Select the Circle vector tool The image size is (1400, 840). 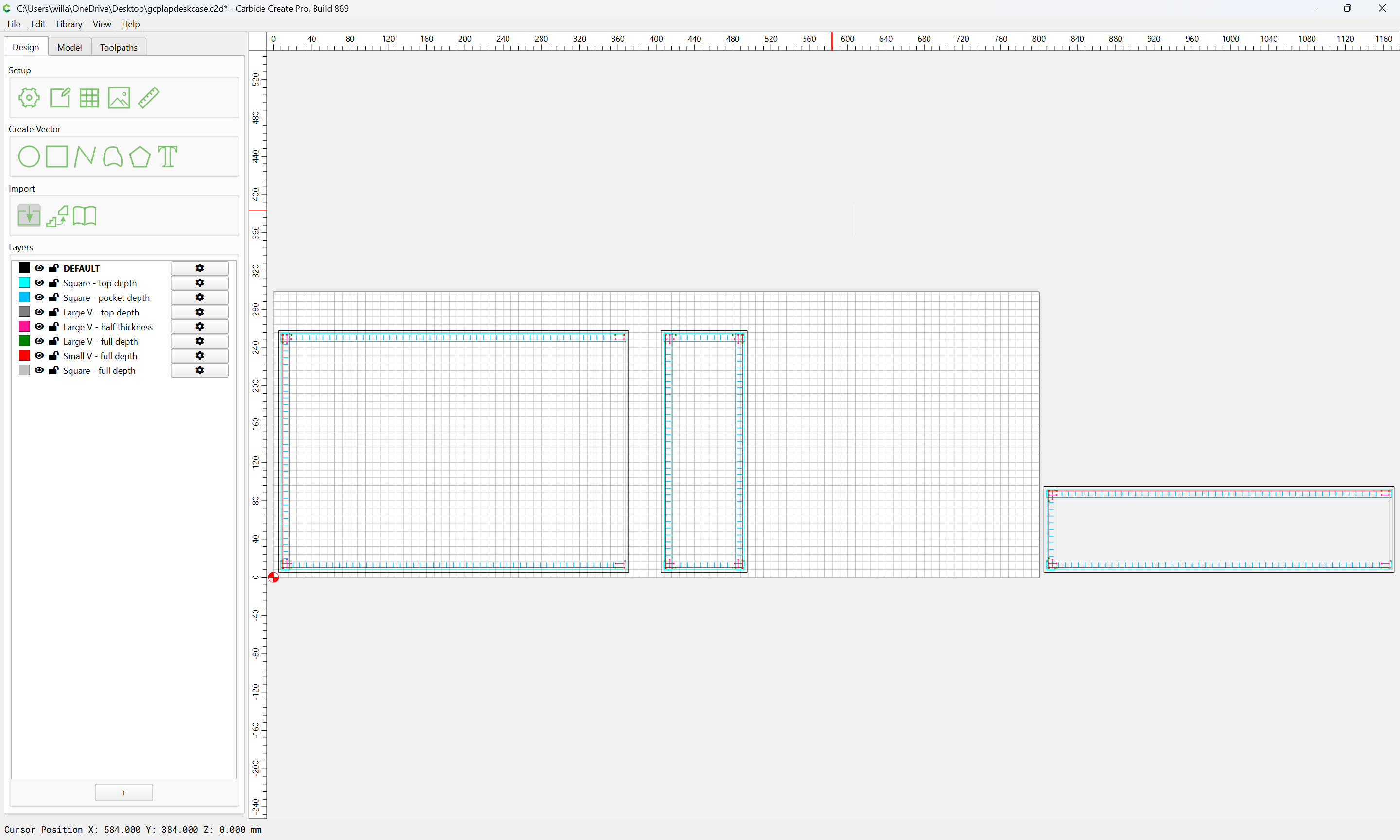(29, 156)
